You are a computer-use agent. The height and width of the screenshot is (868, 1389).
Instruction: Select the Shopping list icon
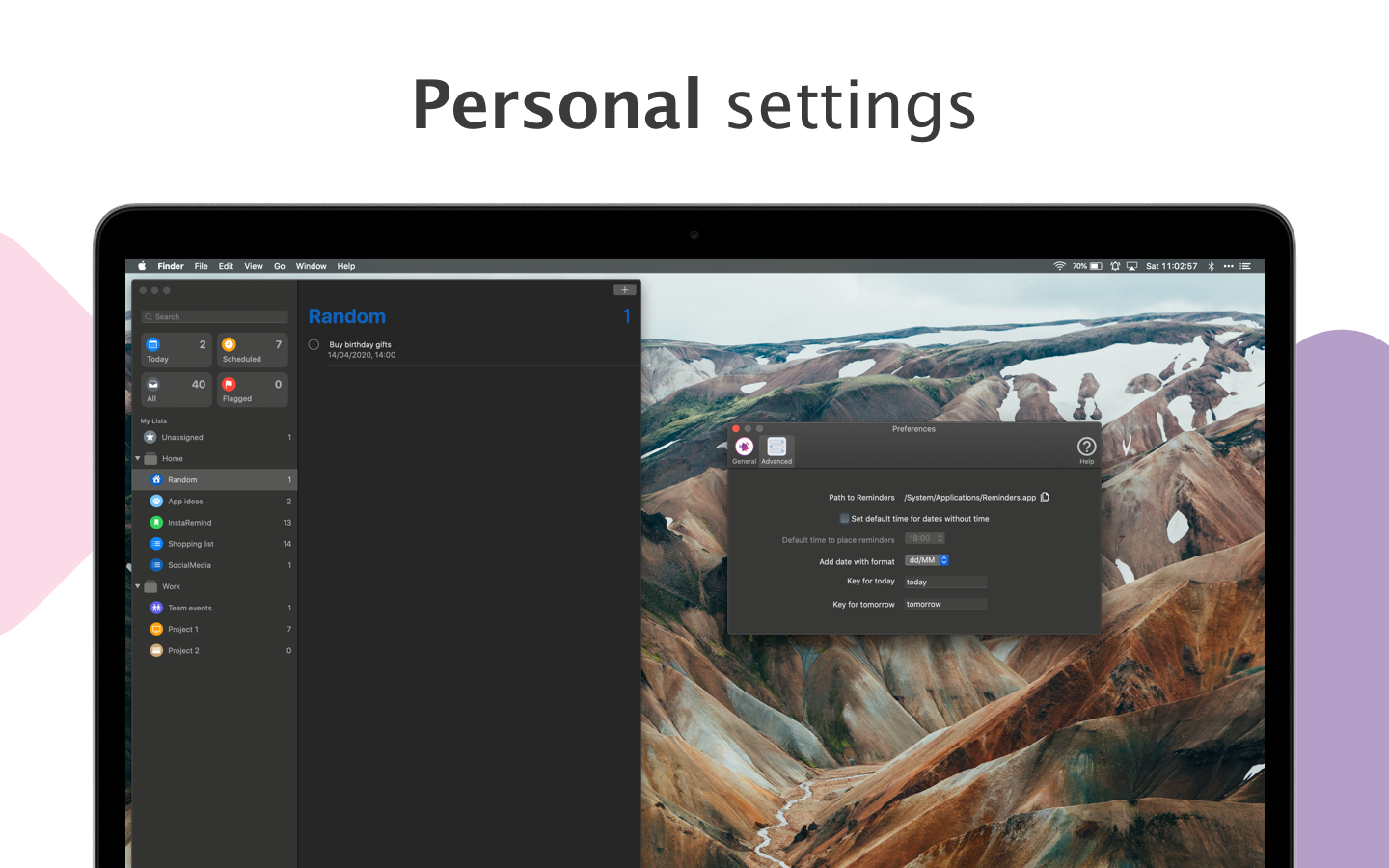pyautogui.click(x=156, y=544)
